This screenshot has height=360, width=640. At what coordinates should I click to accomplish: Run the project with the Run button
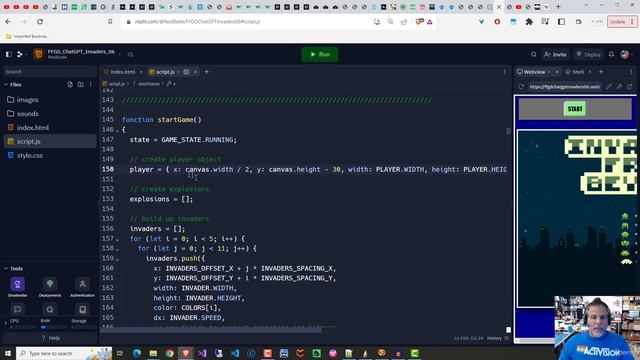pyautogui.click(x=320, y=54)
